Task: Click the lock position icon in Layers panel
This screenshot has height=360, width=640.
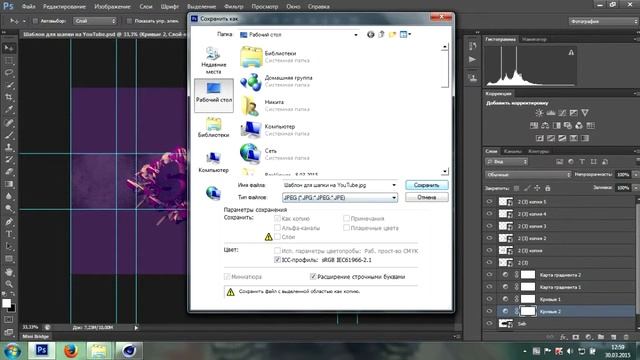Action: [537, 188]
